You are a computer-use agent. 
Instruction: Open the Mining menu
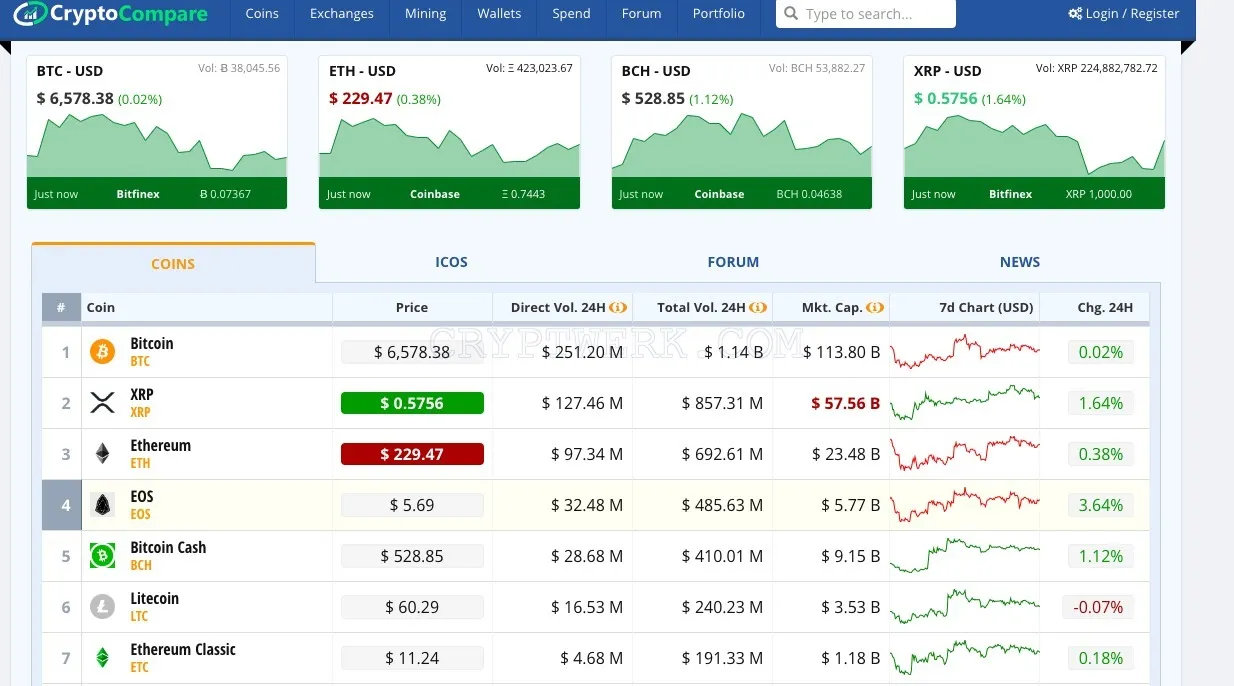(x=426, y=14)
